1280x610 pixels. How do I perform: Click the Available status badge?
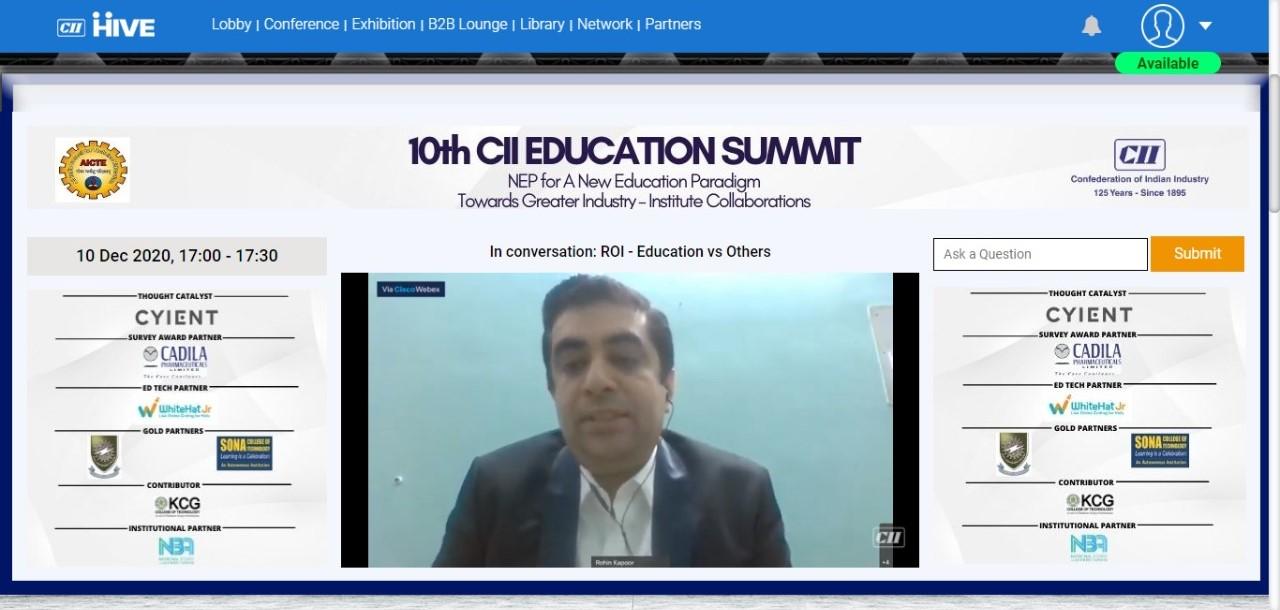(x=1168, y=63)
